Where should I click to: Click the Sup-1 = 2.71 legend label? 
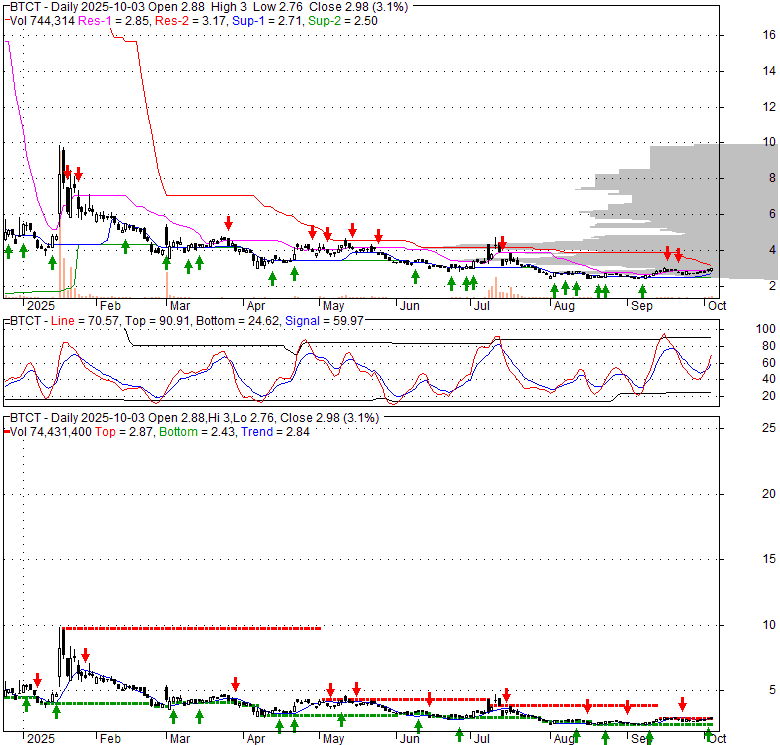(x=267, y=21)
